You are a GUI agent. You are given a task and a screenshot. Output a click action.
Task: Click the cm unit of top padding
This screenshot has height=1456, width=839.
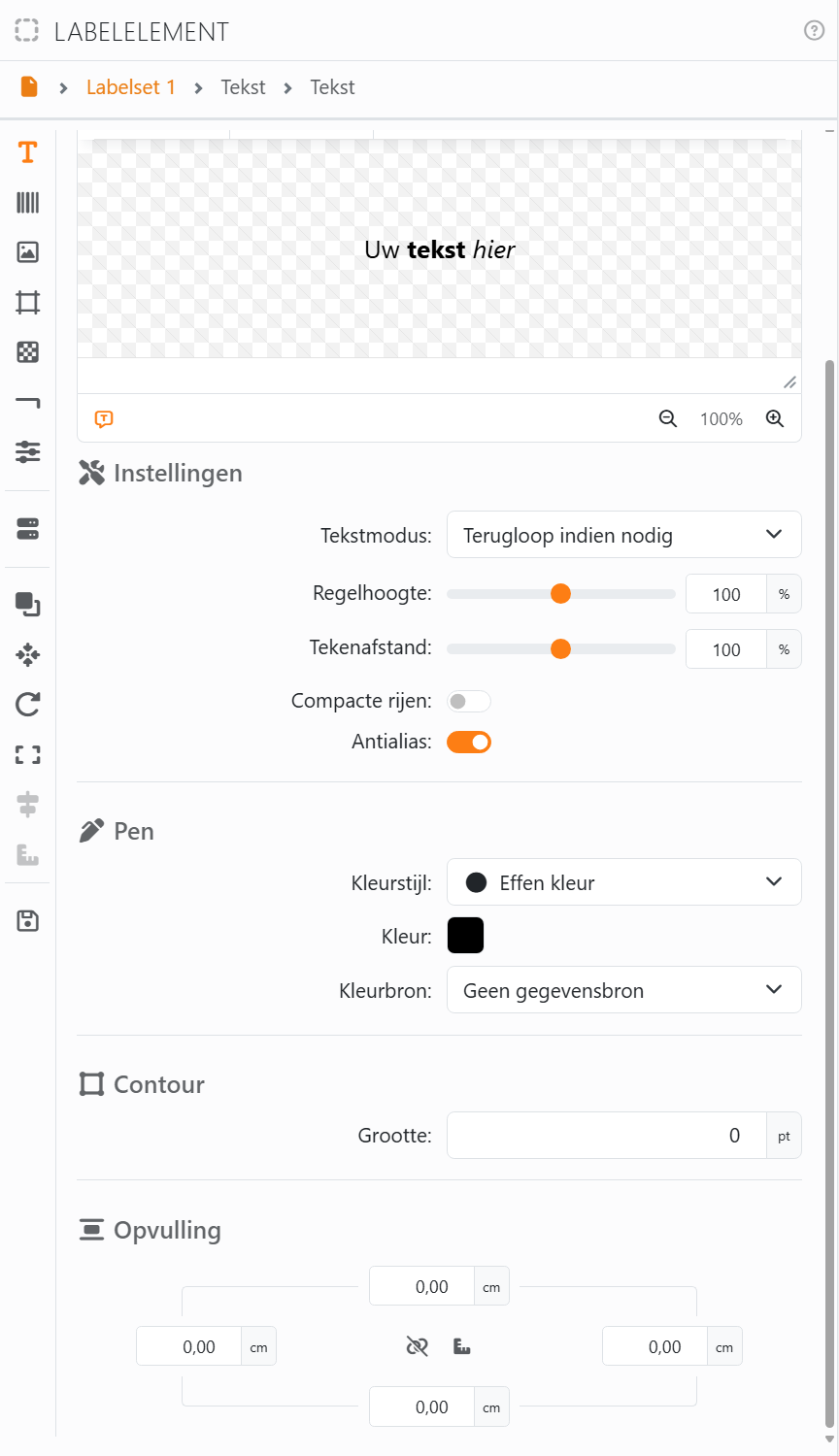[491, 1286]
